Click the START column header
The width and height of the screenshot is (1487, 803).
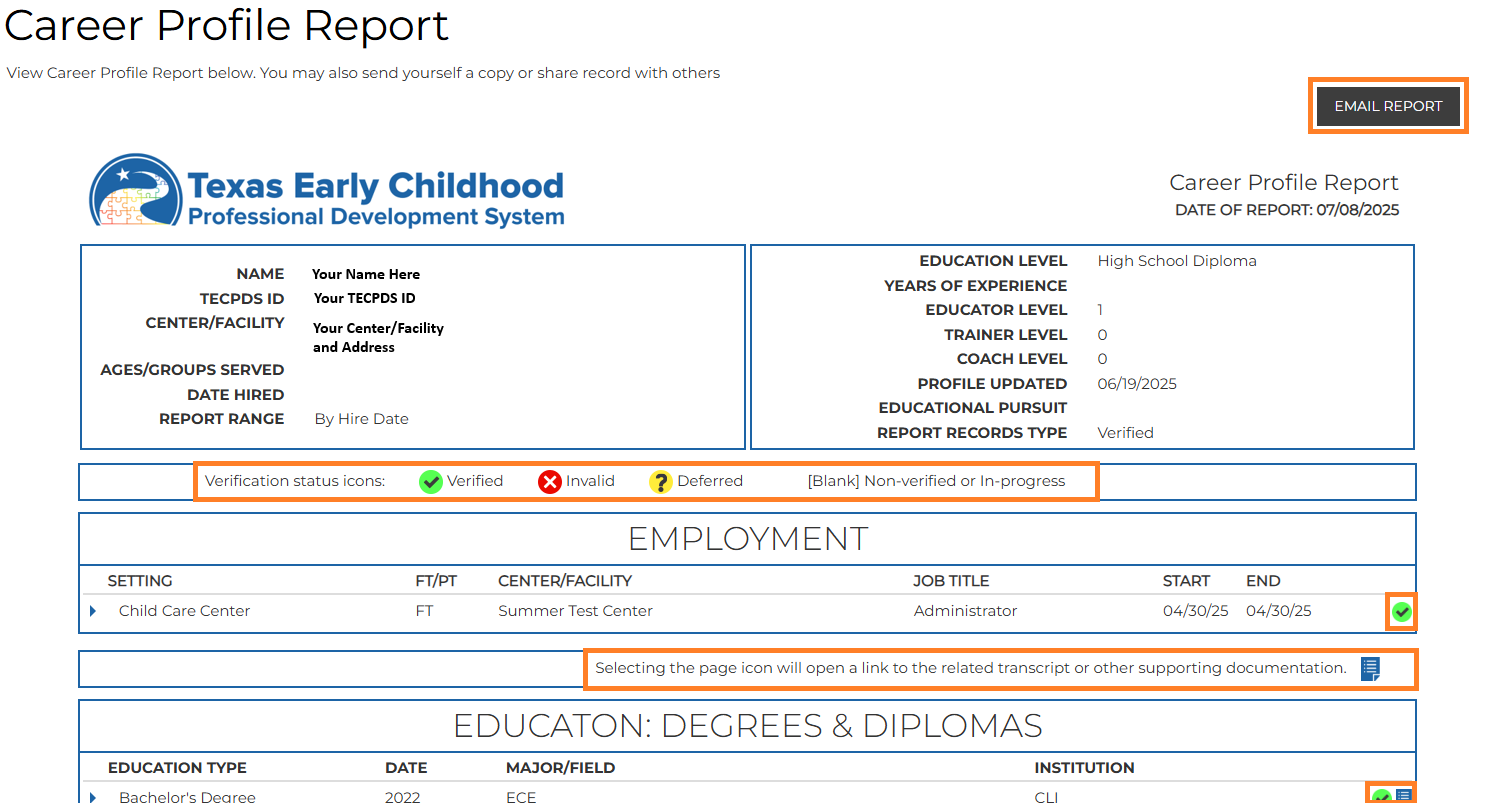[x=1186, y=581]
